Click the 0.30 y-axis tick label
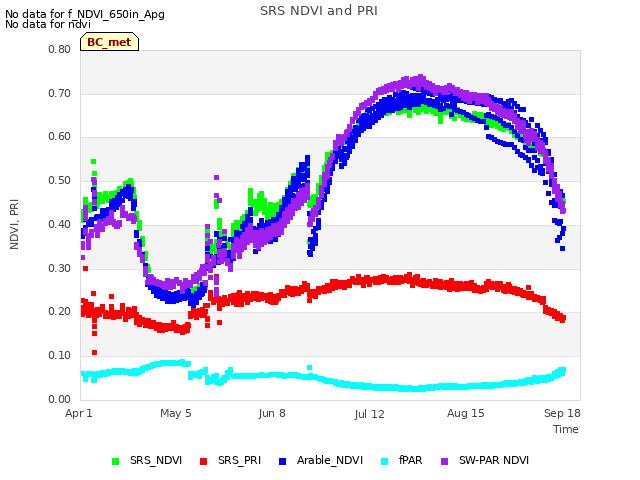The height and width of the screenshot is (480, 640). (x=60, y=268)
